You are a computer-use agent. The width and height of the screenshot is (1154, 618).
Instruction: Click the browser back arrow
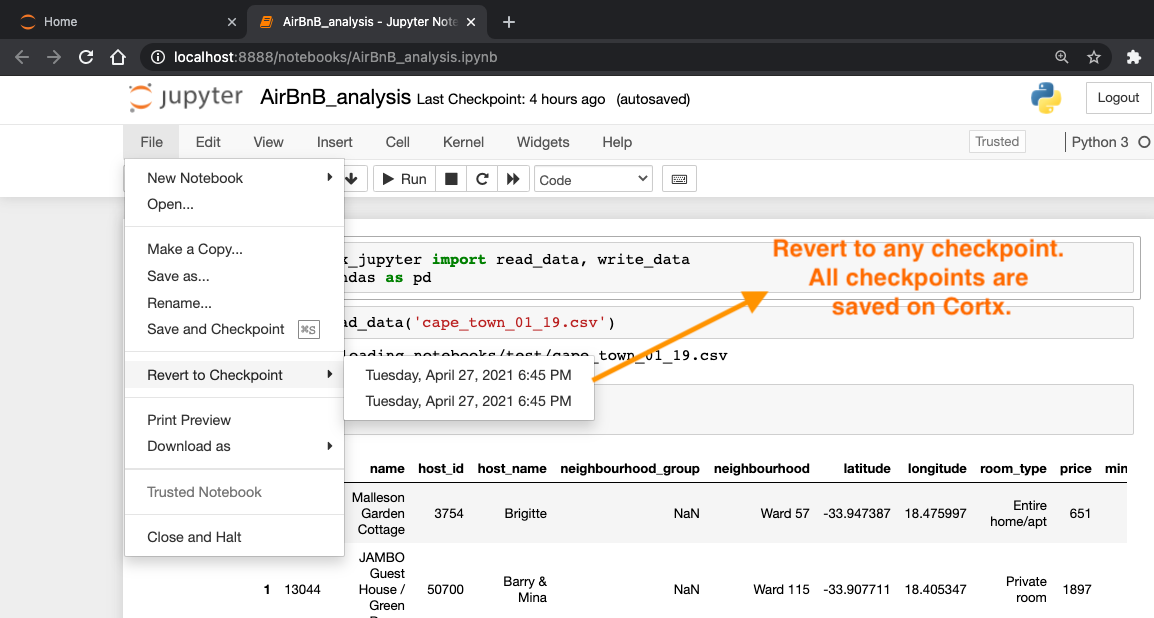click(22, 57)
